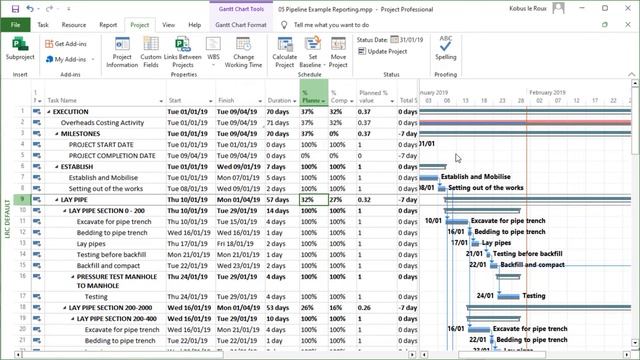Open My Add-ins
The height and width of the screenshot is (360, 640).
pyautogui.click(x=66, y=59)
